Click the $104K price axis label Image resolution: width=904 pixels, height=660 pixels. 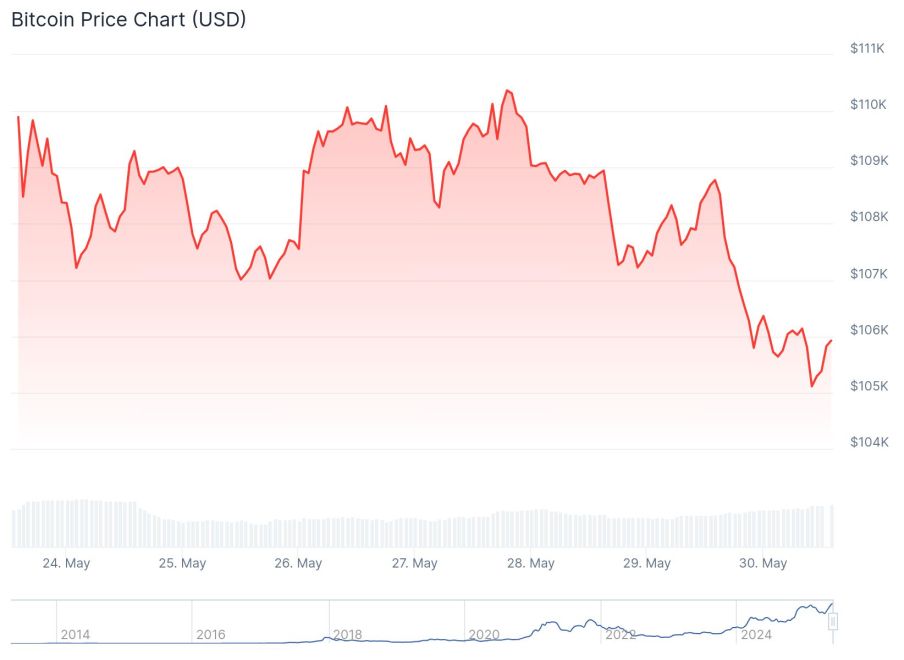coord(867,442)
